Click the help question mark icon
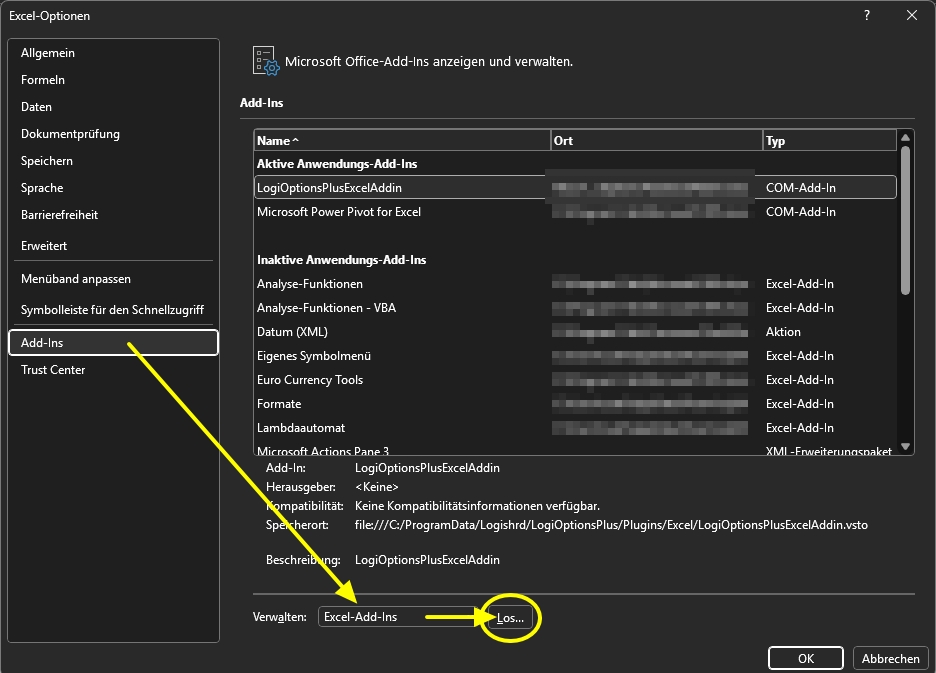Viewport: 936px width, 673px height. coord(866,15)
